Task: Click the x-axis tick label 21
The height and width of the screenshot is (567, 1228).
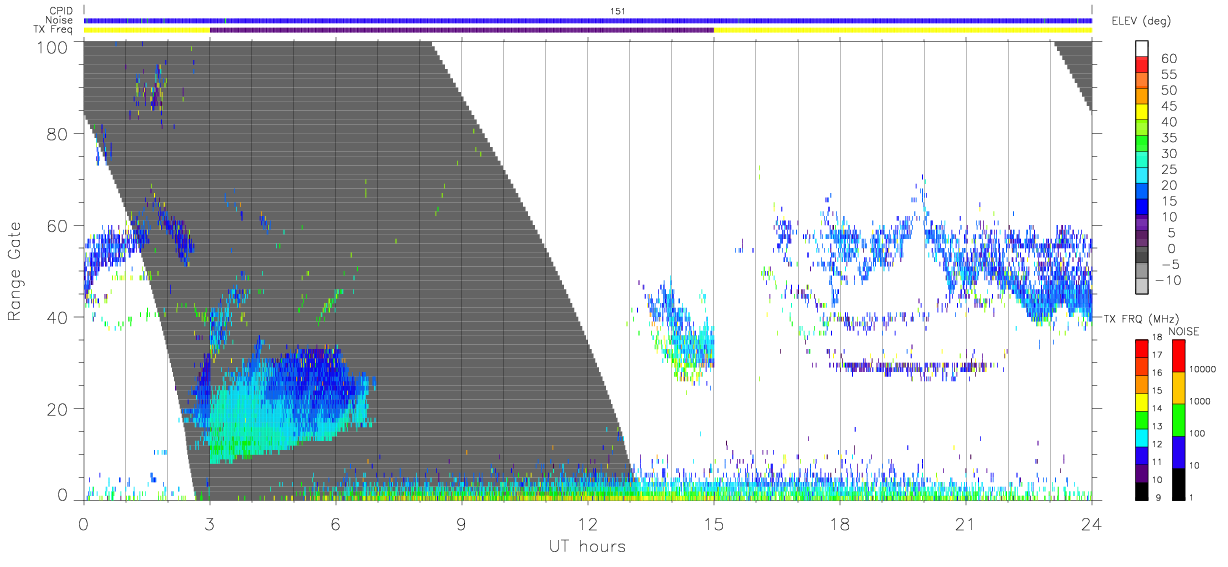Action: click(x=966, y=523)
